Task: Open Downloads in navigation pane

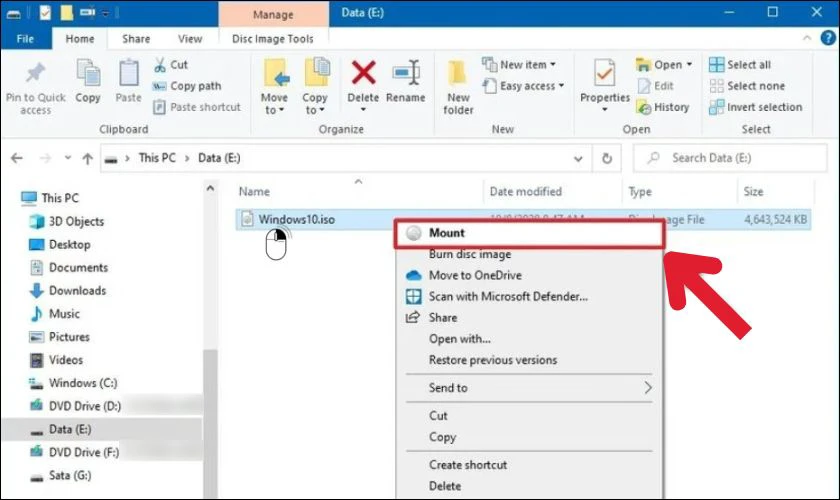Action: click(x=68, y=290)
